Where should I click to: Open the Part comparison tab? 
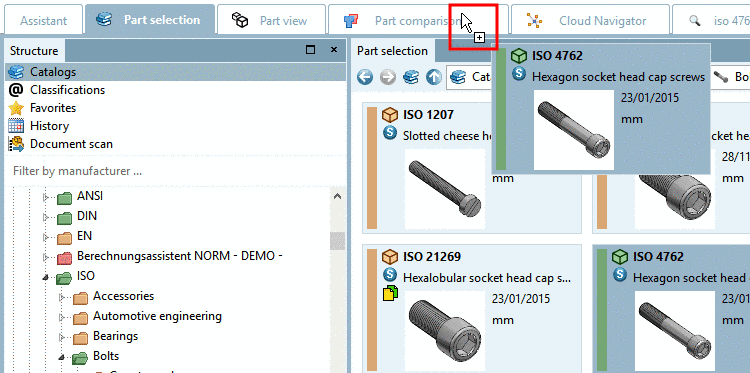(x=417, y=21)
